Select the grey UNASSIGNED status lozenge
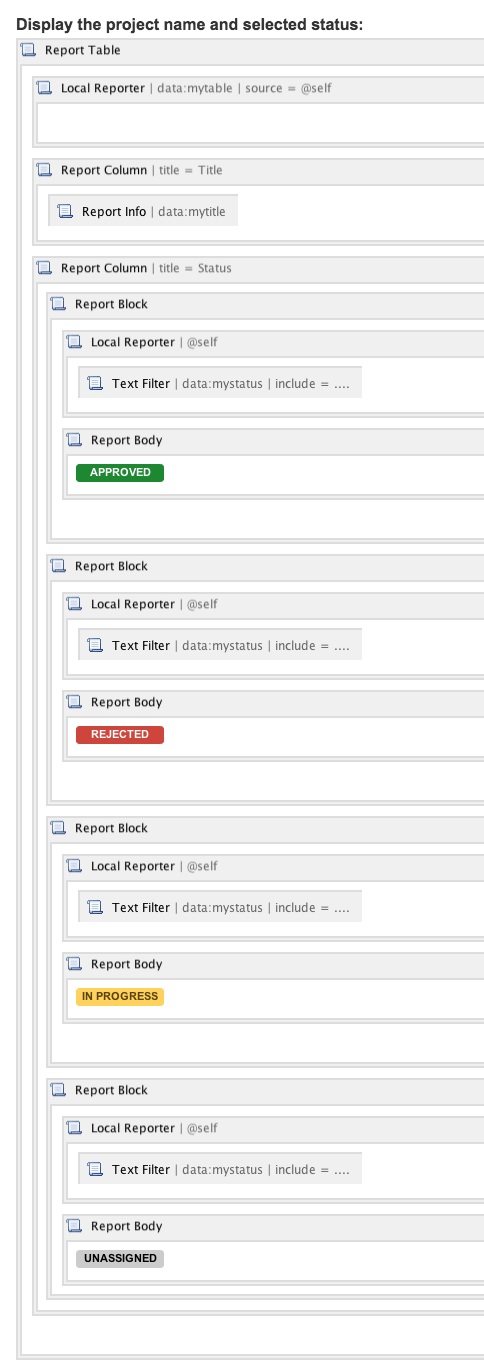484x1370 pixels. tap(120, 1258)
